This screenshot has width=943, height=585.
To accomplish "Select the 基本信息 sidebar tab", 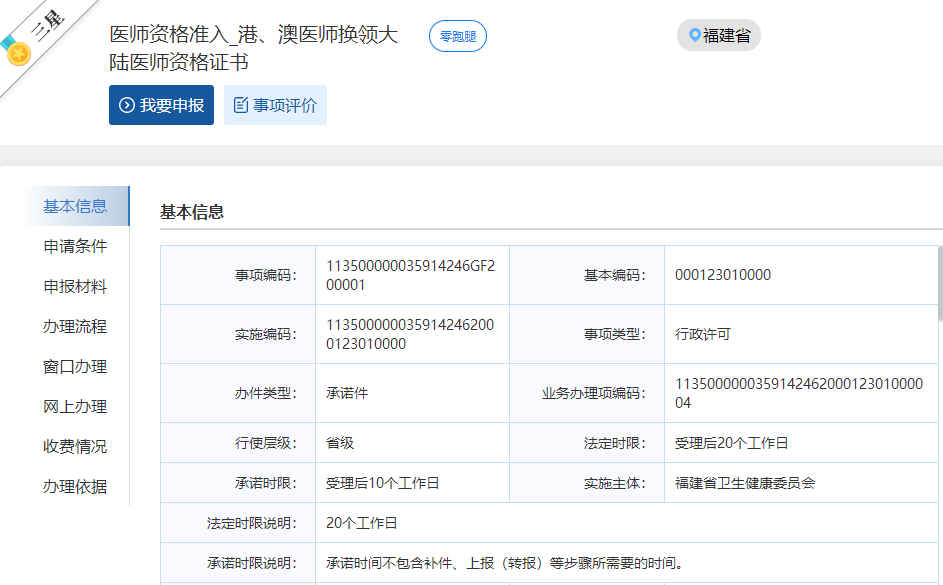I will point(75,206).
